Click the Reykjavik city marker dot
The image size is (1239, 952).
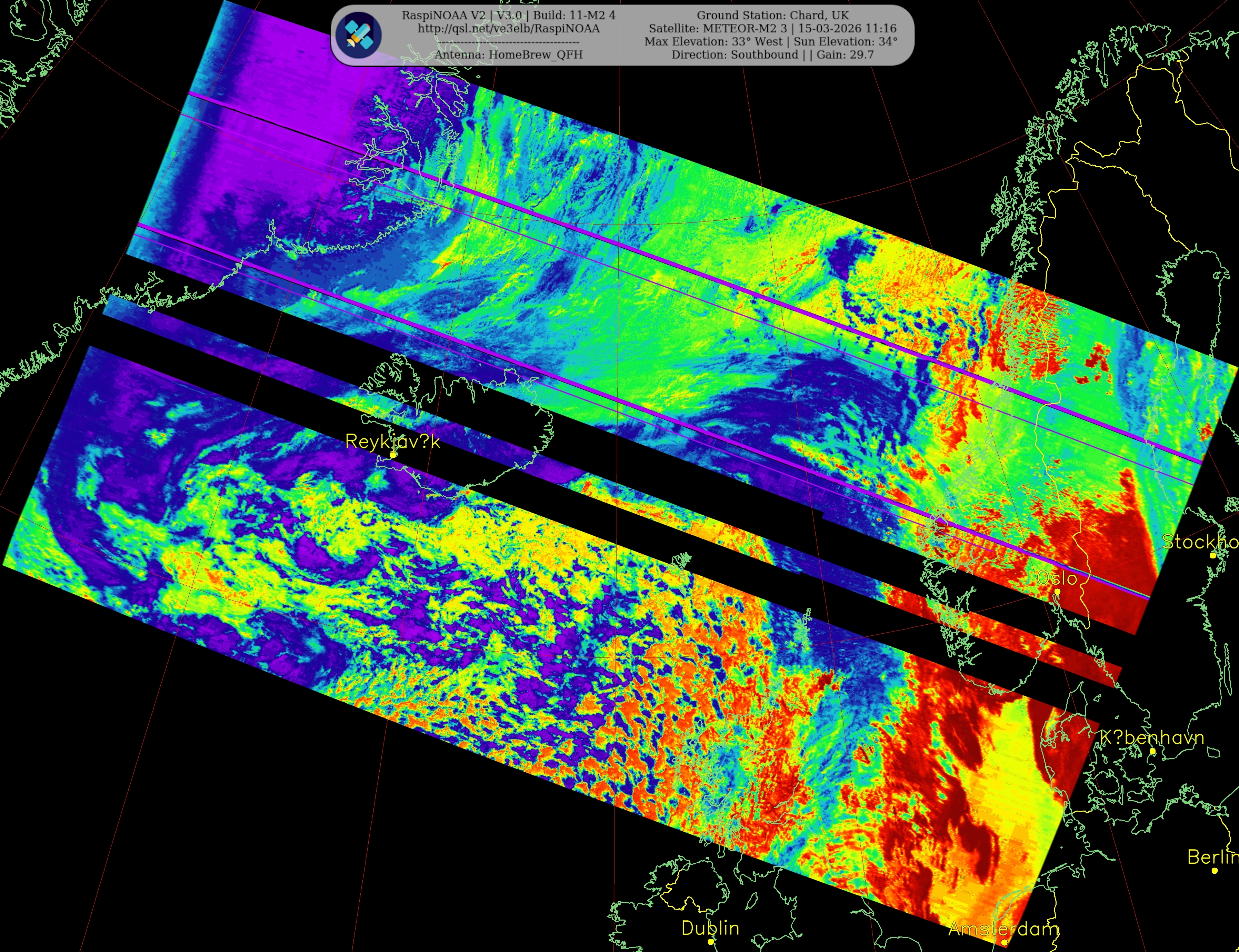click(x=393, y=455)
